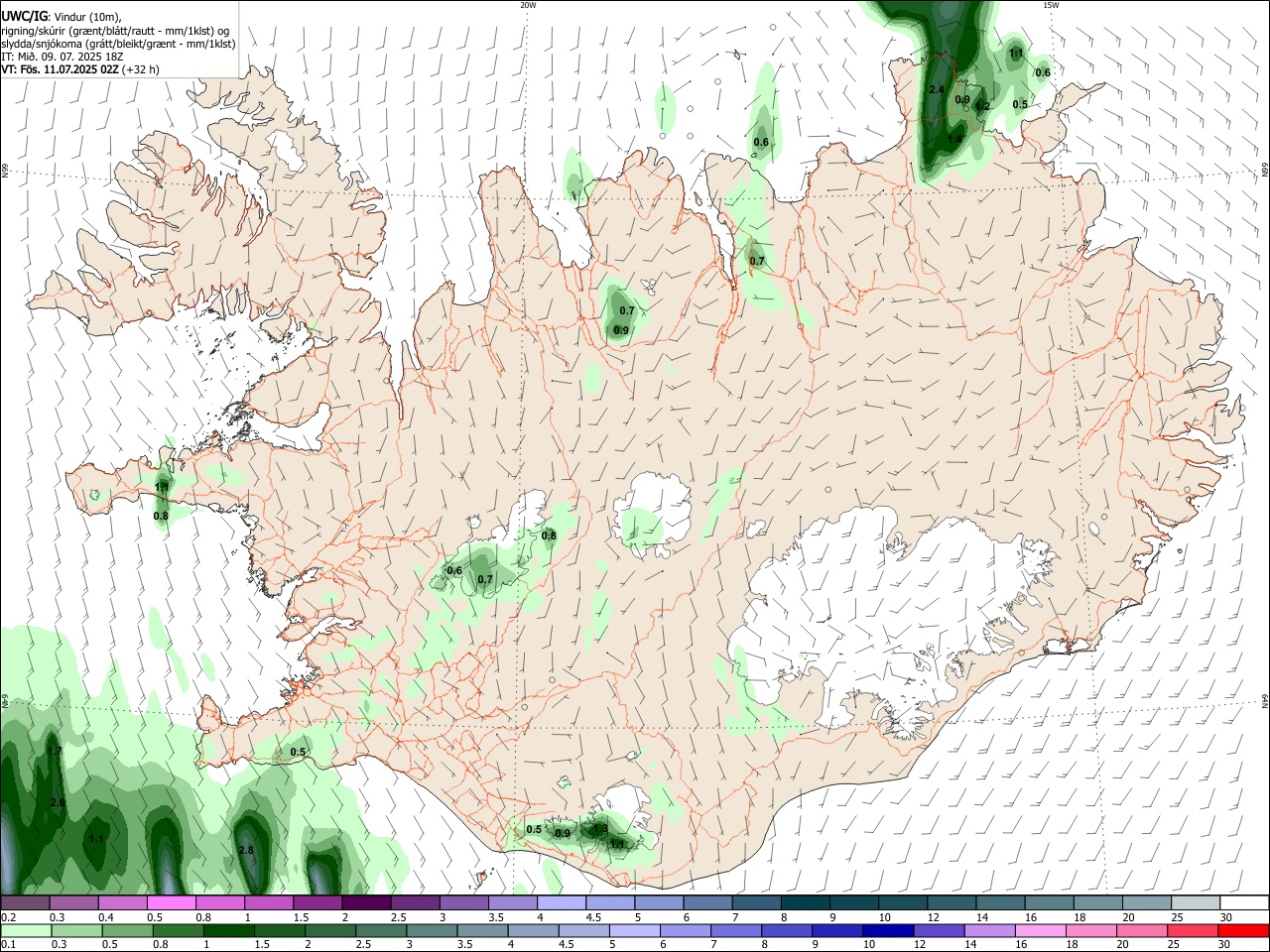The image size is (1270, 952).
Task: Click the 1.7 precipitation value near left edge
Action: pyautogui.click(x=55, y=752)
